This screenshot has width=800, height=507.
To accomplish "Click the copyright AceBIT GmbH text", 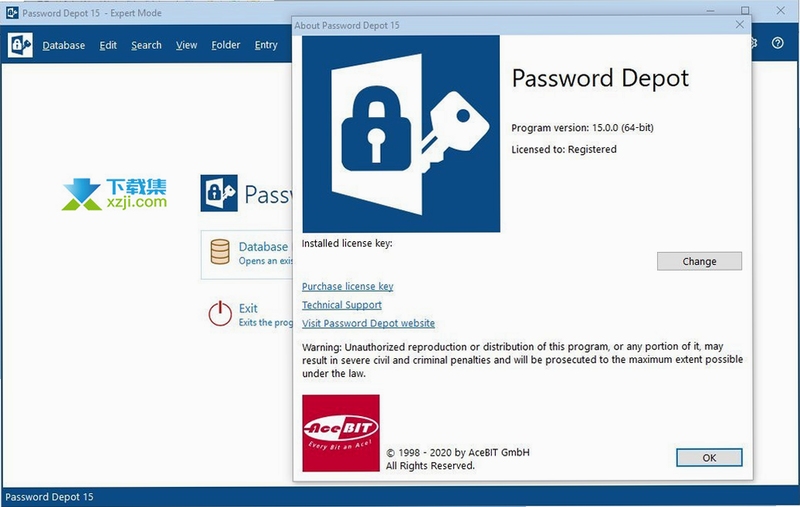I will pyautogui.click(x=458, y=452).
